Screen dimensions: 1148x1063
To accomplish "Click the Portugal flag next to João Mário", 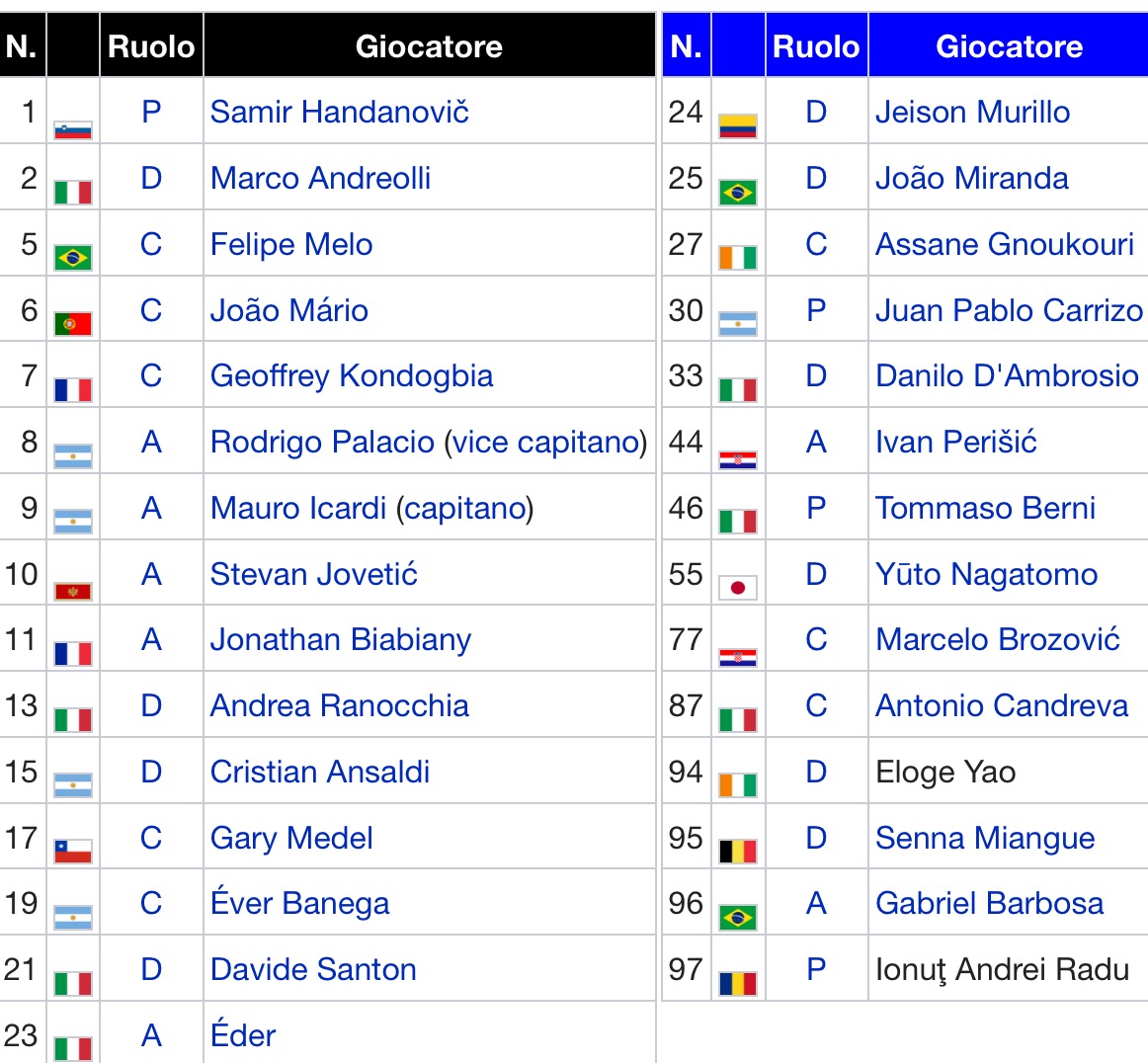I will tap(73, 323).
